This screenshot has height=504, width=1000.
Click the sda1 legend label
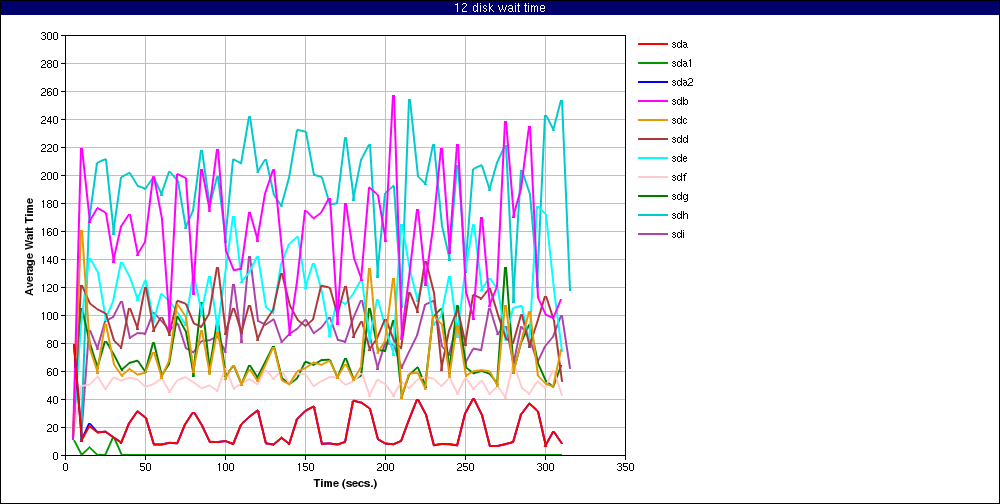tap(682, 64)
